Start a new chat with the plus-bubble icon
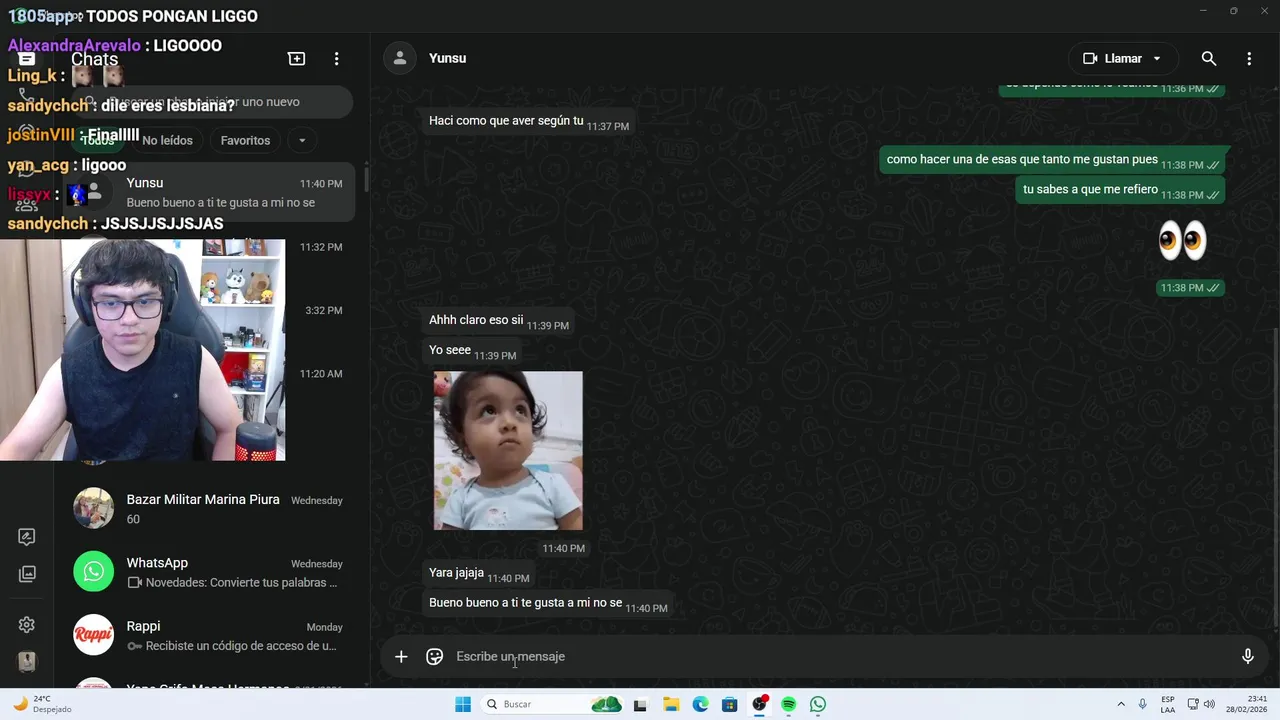The image size is (1280, 720). pos(296,58)
